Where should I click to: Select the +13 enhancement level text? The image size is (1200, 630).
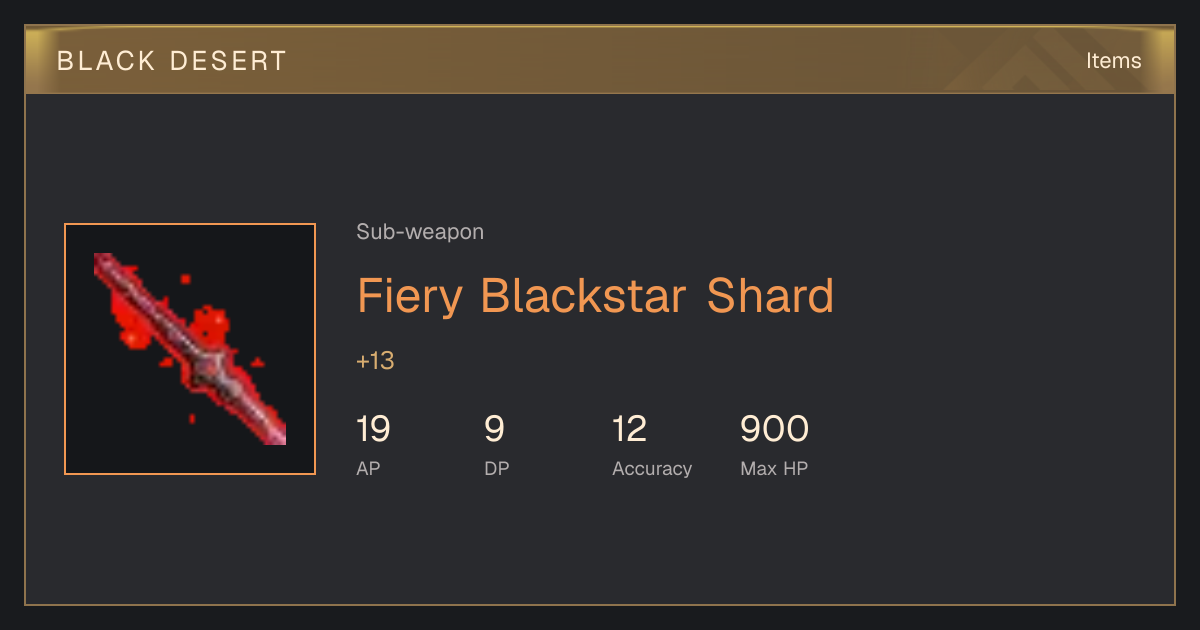375,361
